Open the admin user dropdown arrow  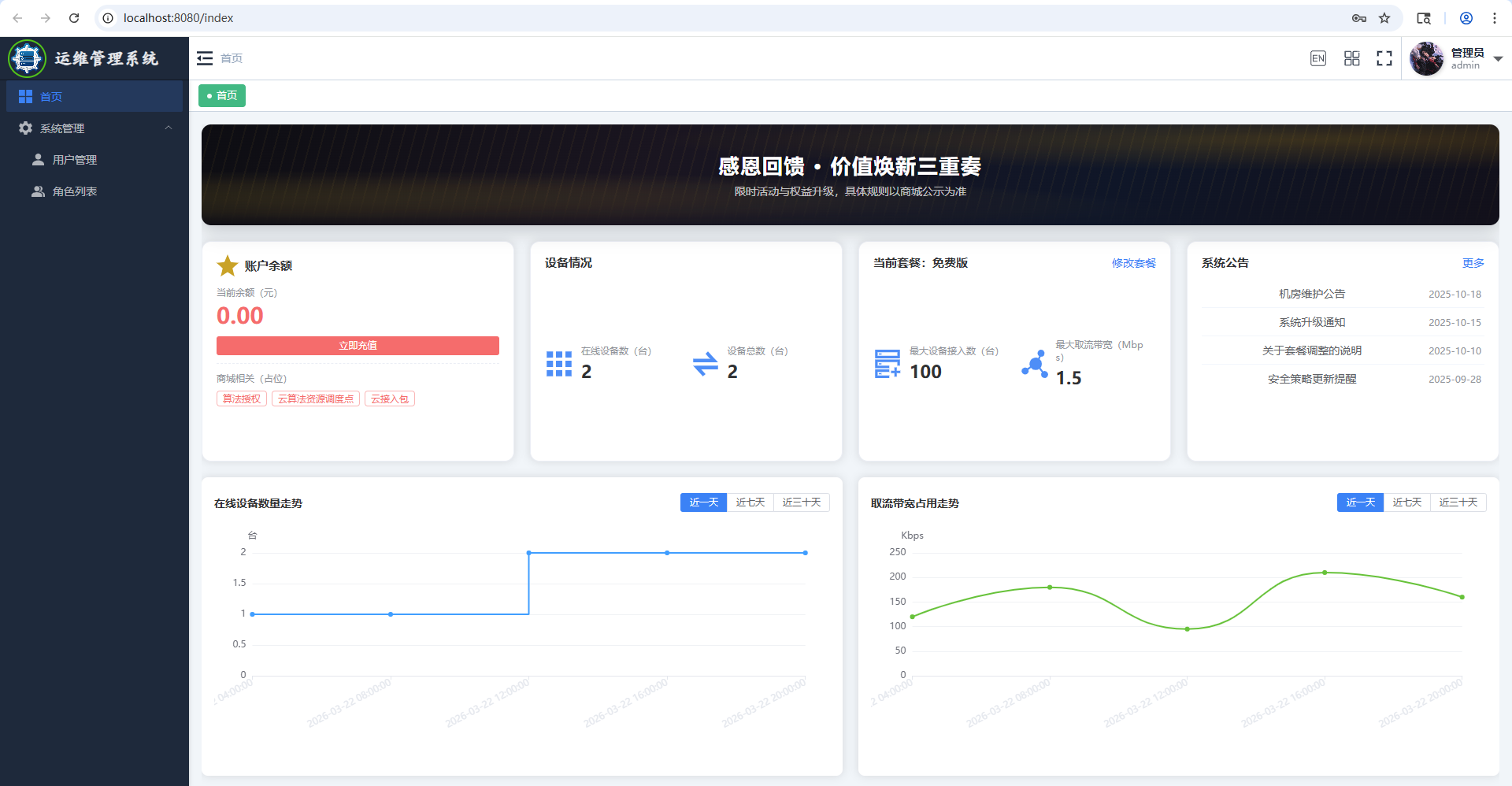(1498, 59)
